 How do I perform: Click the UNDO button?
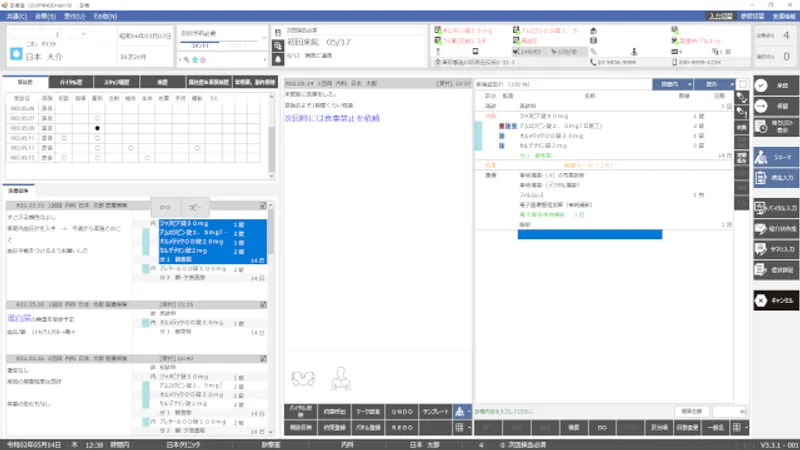point(402,411)
